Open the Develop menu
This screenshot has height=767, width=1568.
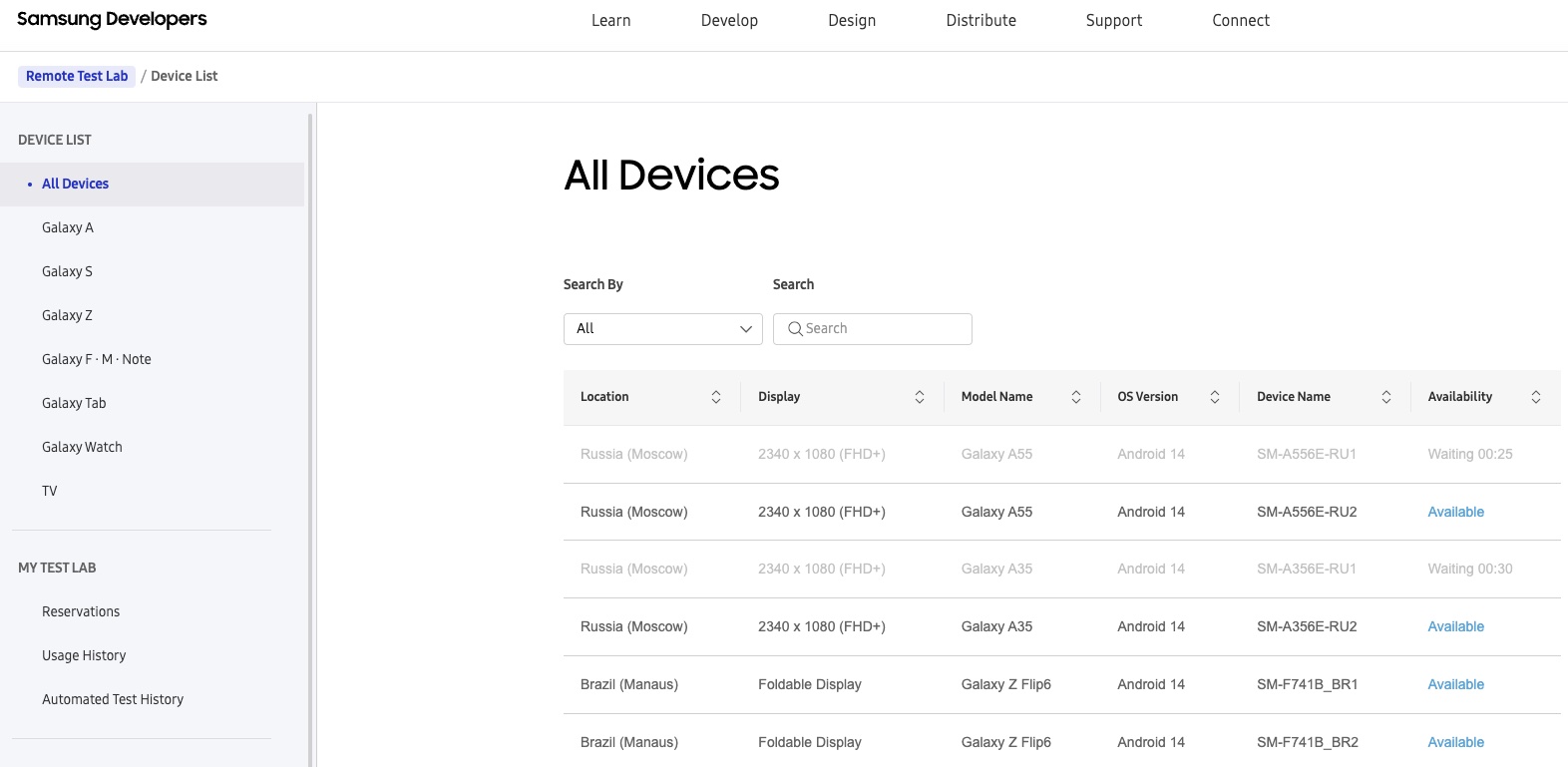click(x=729, y=21)
